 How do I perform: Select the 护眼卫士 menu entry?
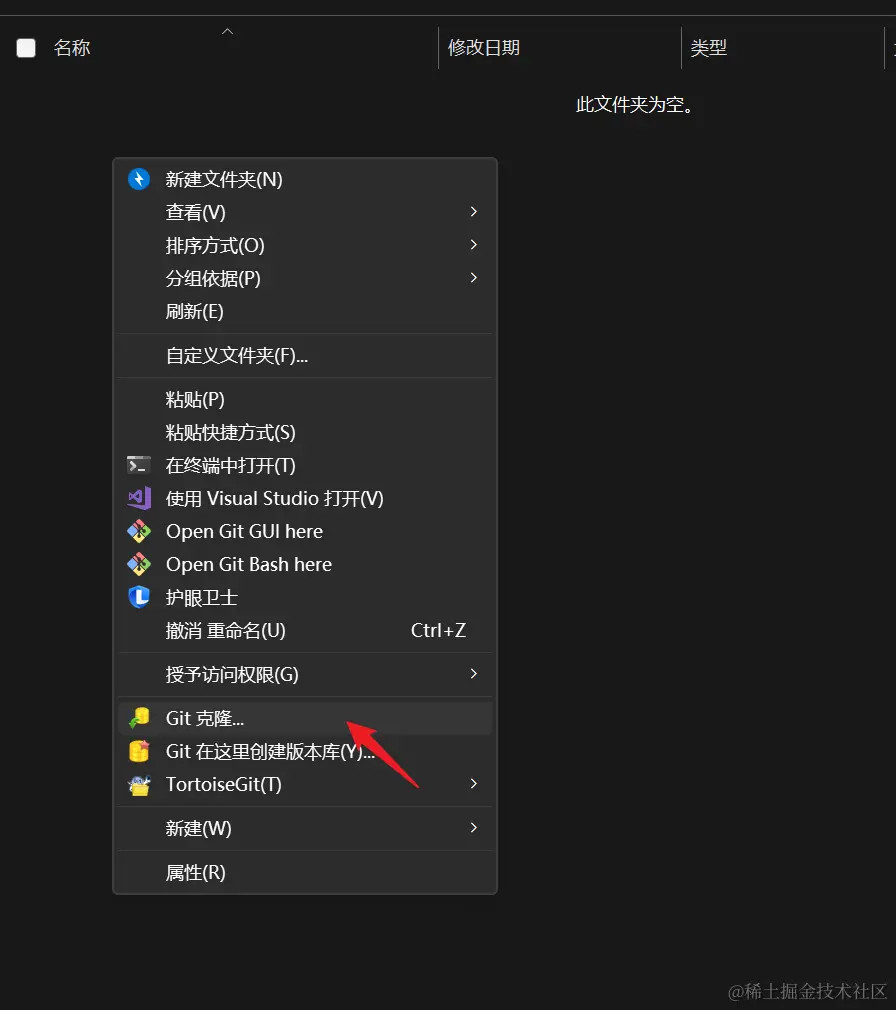pyautogui.click(x=305, y=597)
